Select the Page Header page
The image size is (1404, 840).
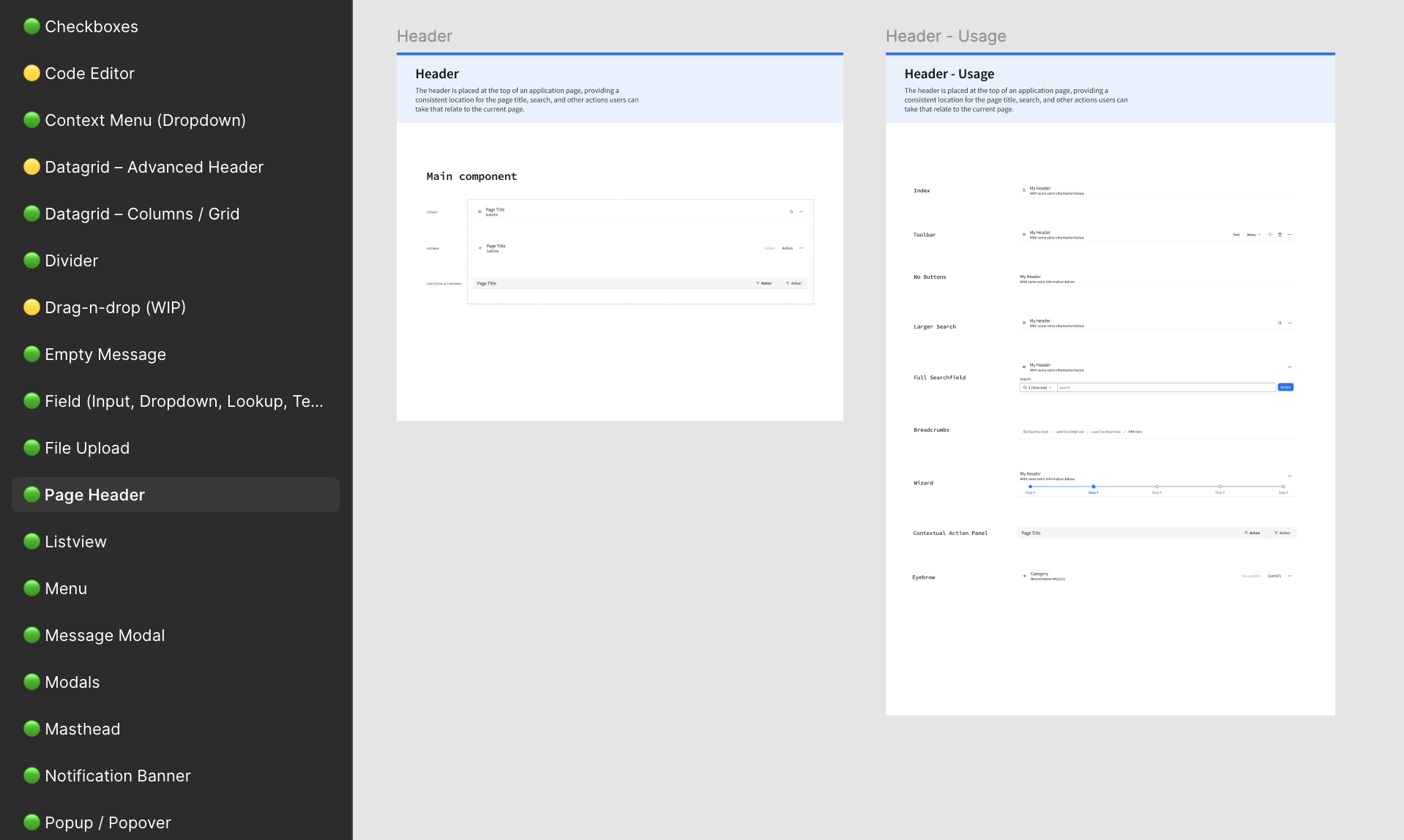click(x=176, y=495)
